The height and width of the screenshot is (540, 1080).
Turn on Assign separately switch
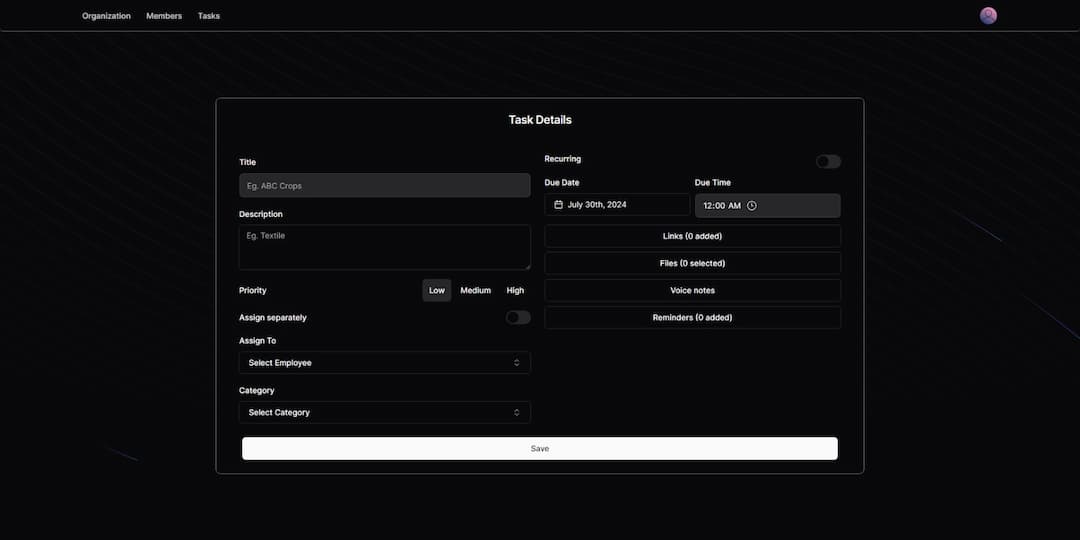point(517,317)
